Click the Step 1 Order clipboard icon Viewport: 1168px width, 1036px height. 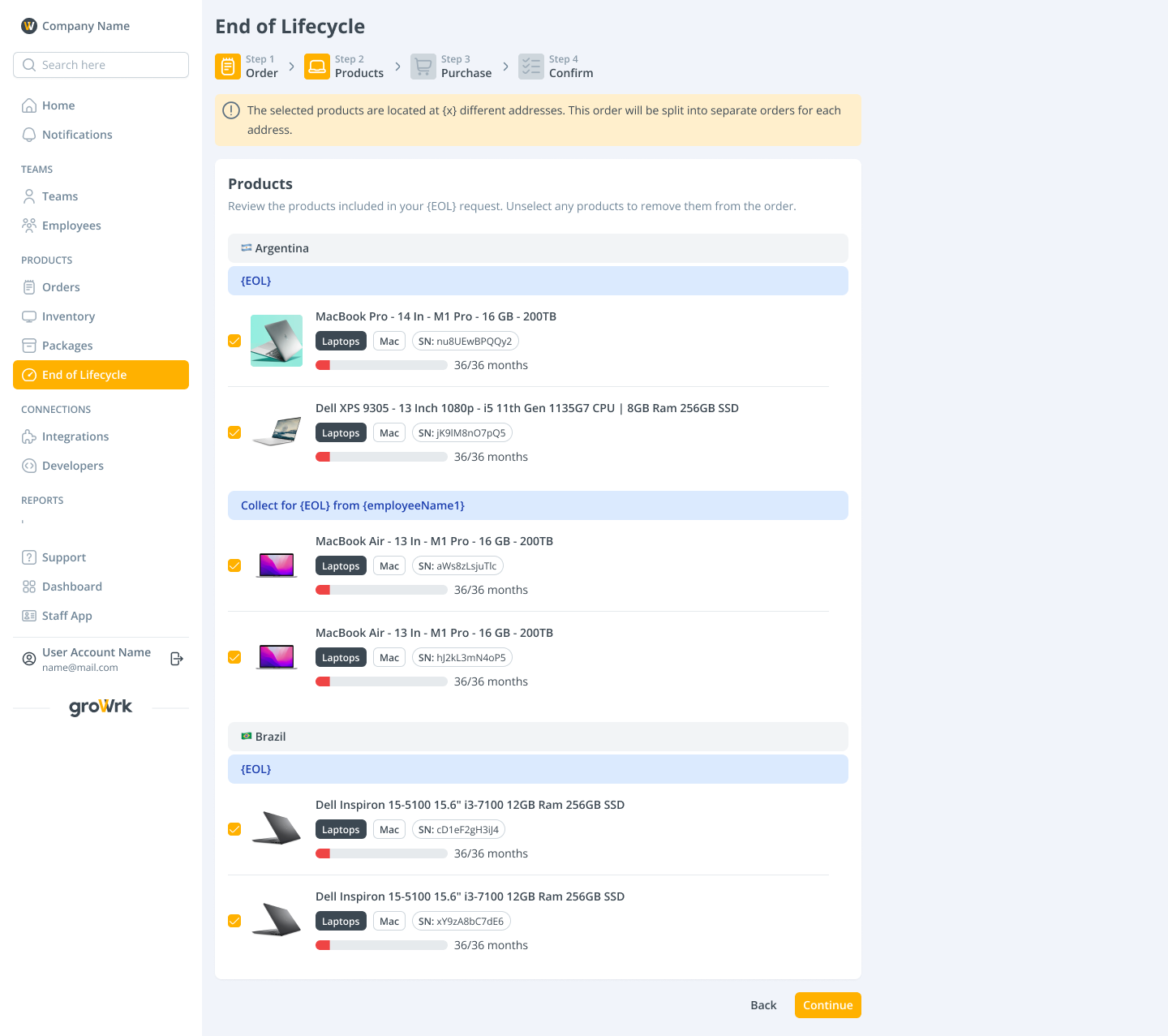click(x=228, y=67)
